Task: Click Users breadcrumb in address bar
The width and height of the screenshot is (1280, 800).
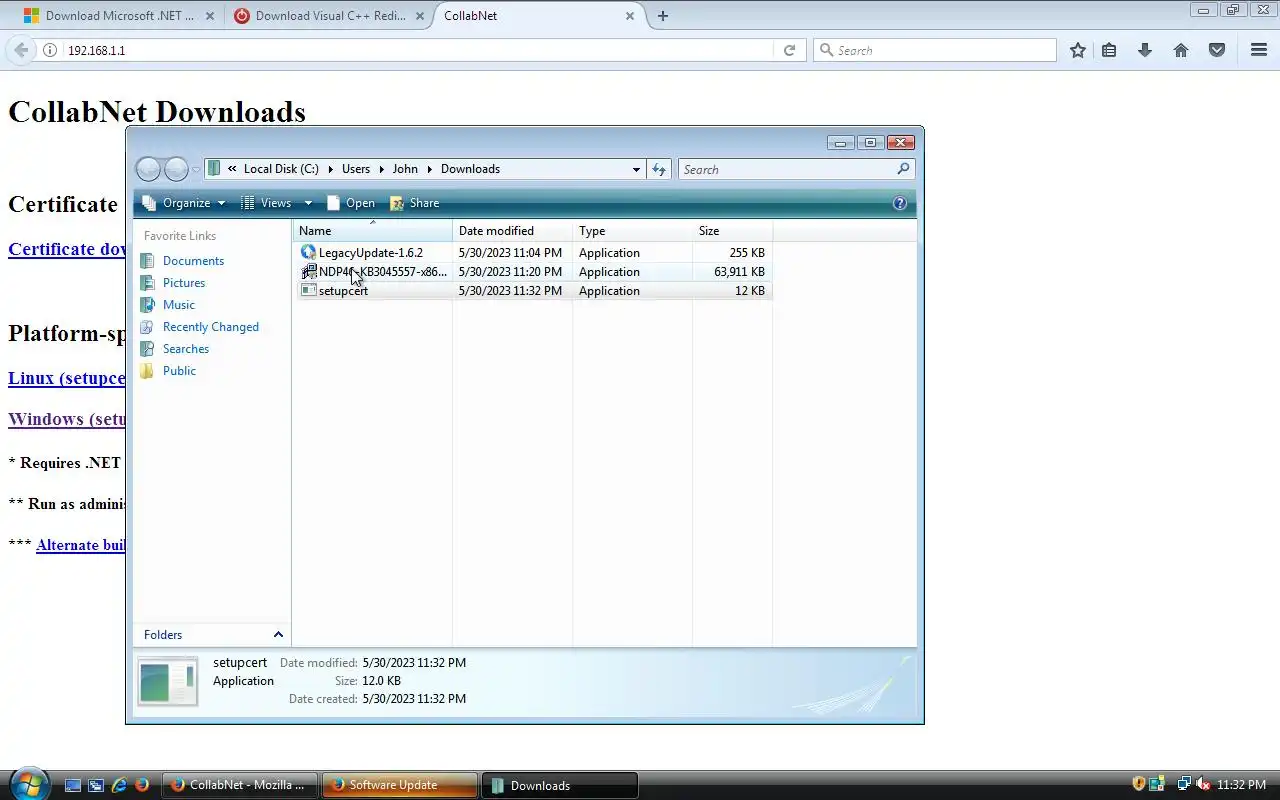Action: (356, 169)
